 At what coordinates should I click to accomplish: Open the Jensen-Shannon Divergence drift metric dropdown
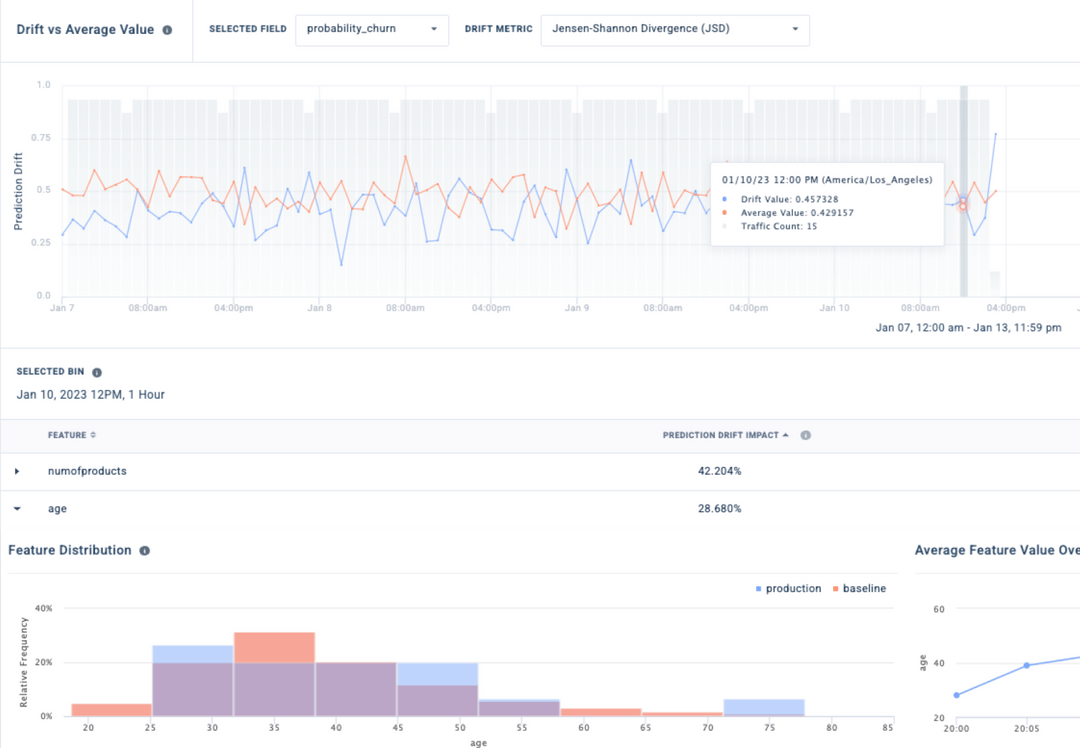click(x=675, y=29)
